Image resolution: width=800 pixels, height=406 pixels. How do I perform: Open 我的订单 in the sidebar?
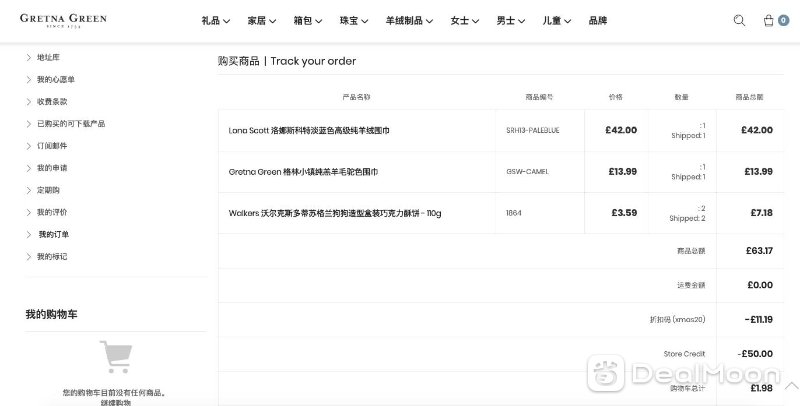(x=54, y=234)
